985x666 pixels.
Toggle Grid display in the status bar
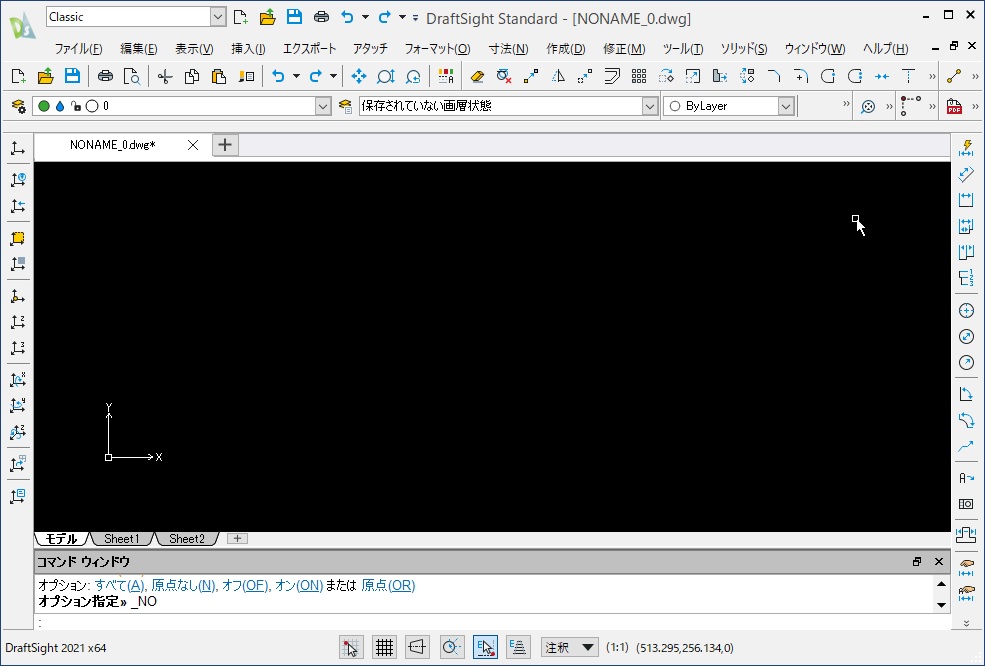[384, 647]
